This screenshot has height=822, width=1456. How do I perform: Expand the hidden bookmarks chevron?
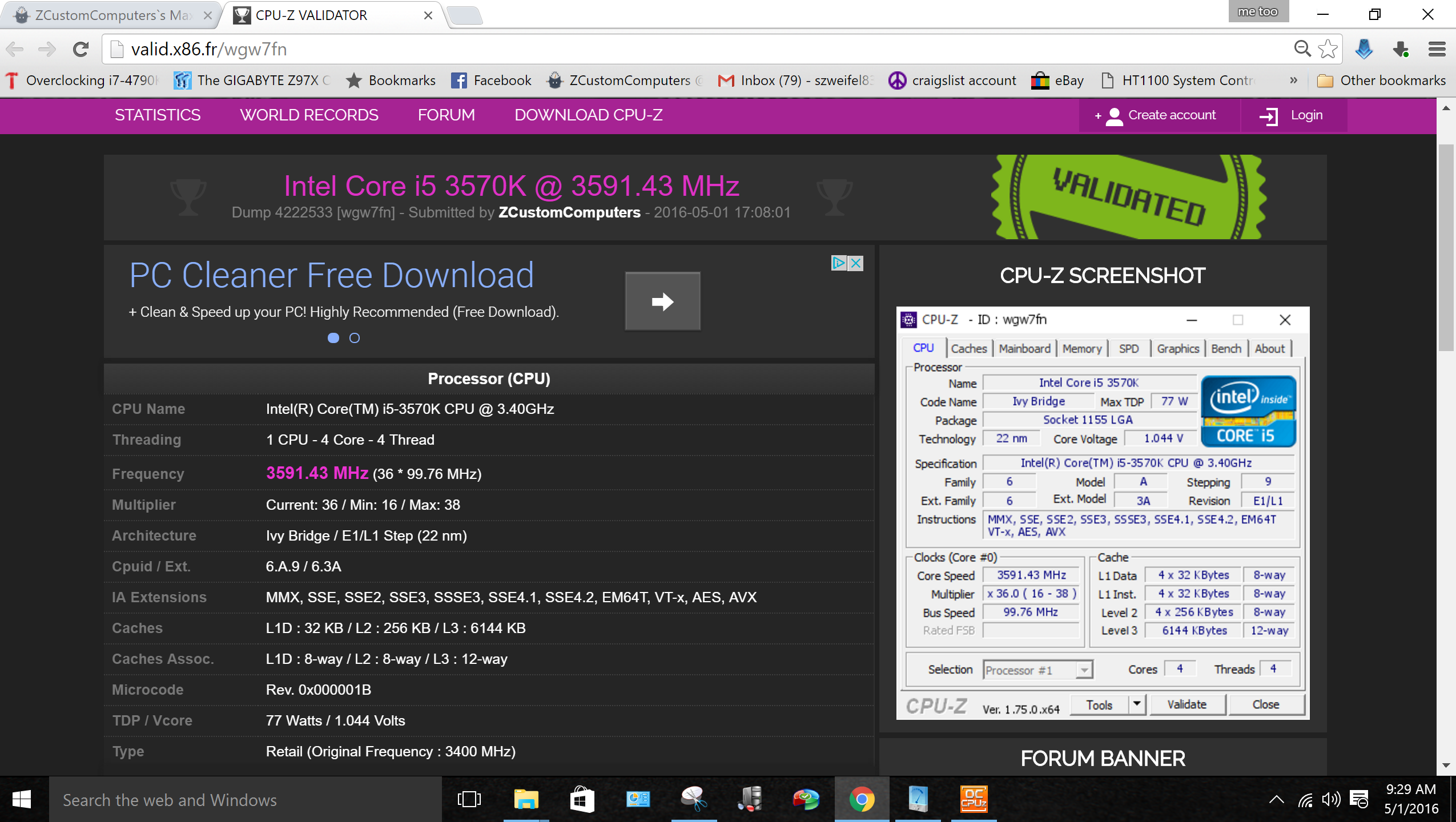pyautogui.click(x=1293, y=80)
